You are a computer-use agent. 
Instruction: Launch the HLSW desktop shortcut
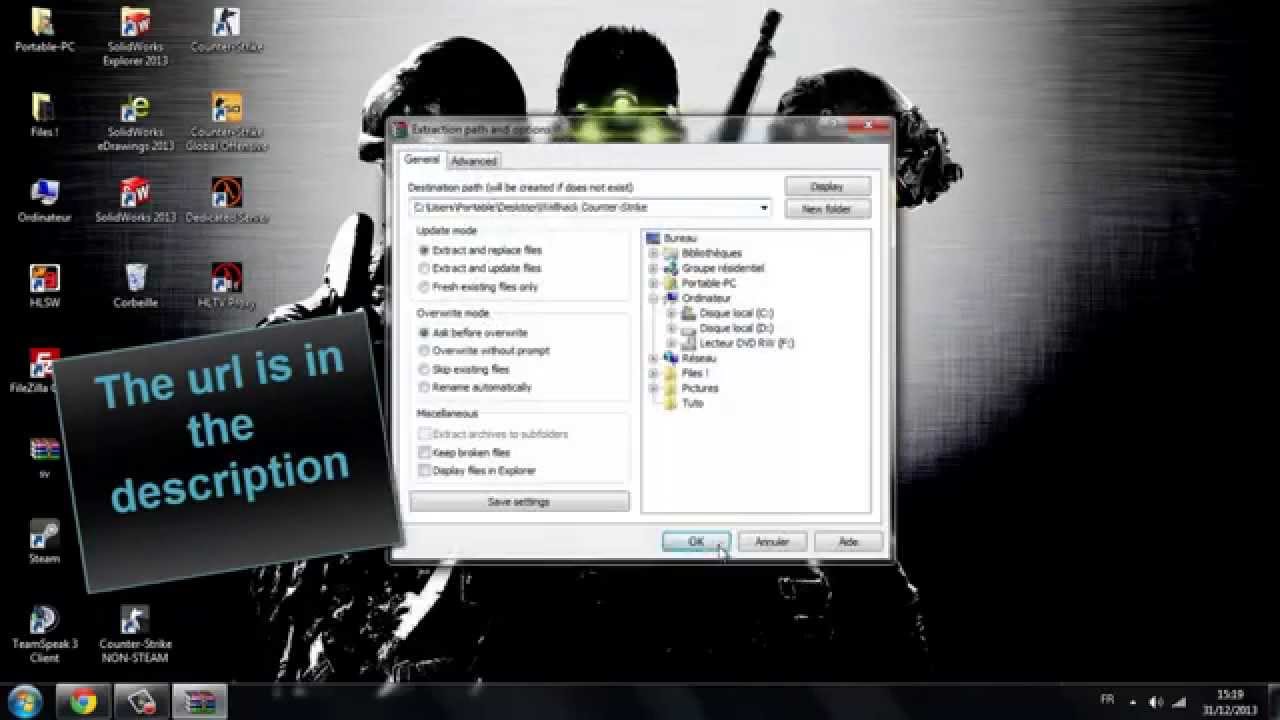[44, 285]
